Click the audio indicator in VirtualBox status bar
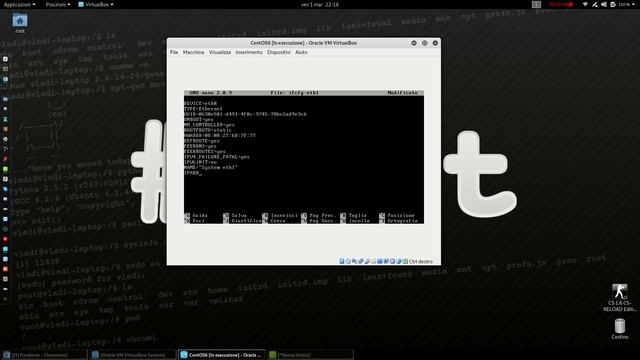640x360 pixels. click(x=354, y=261)
